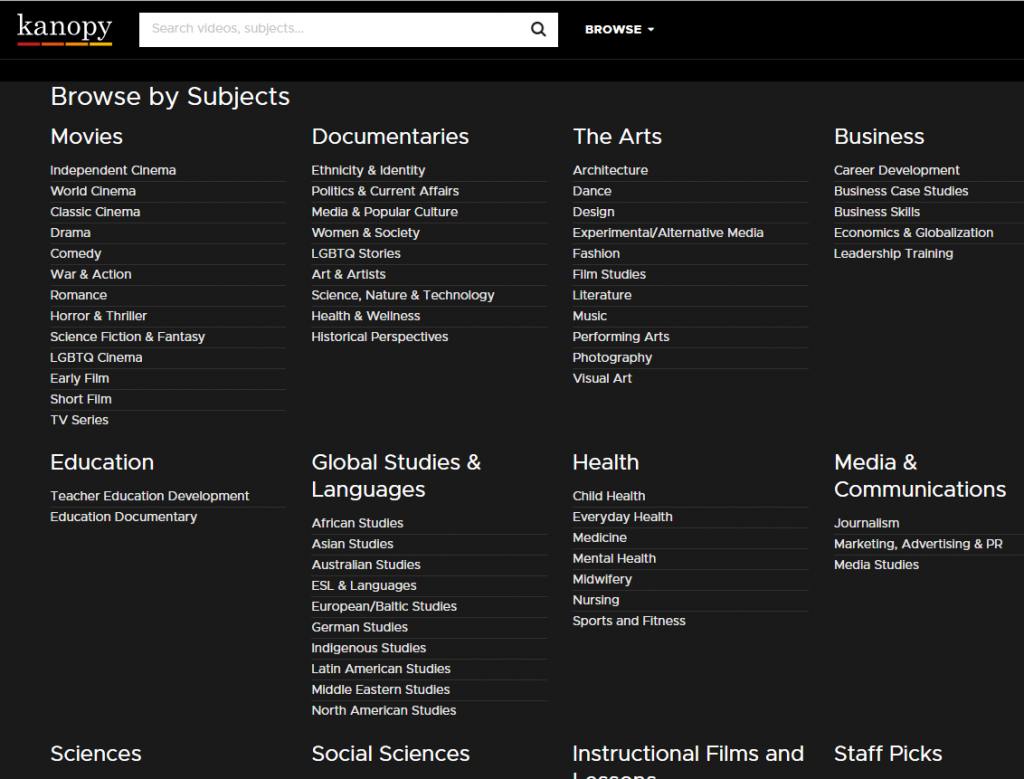
Task: Open Indigenous Studies link
Action: [369, 648]
